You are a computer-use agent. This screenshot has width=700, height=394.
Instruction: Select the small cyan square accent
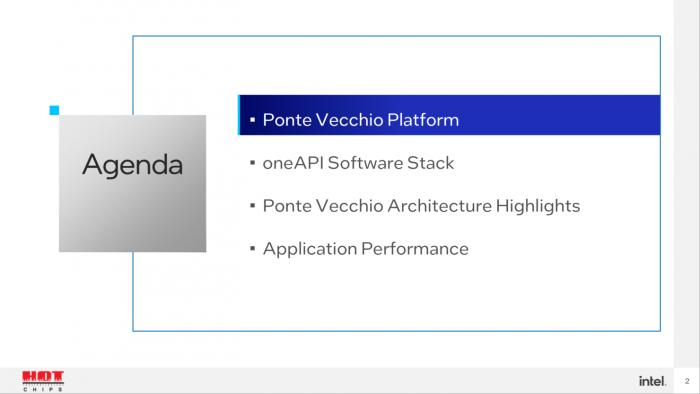pyautogui.click(x=54, y=110)
